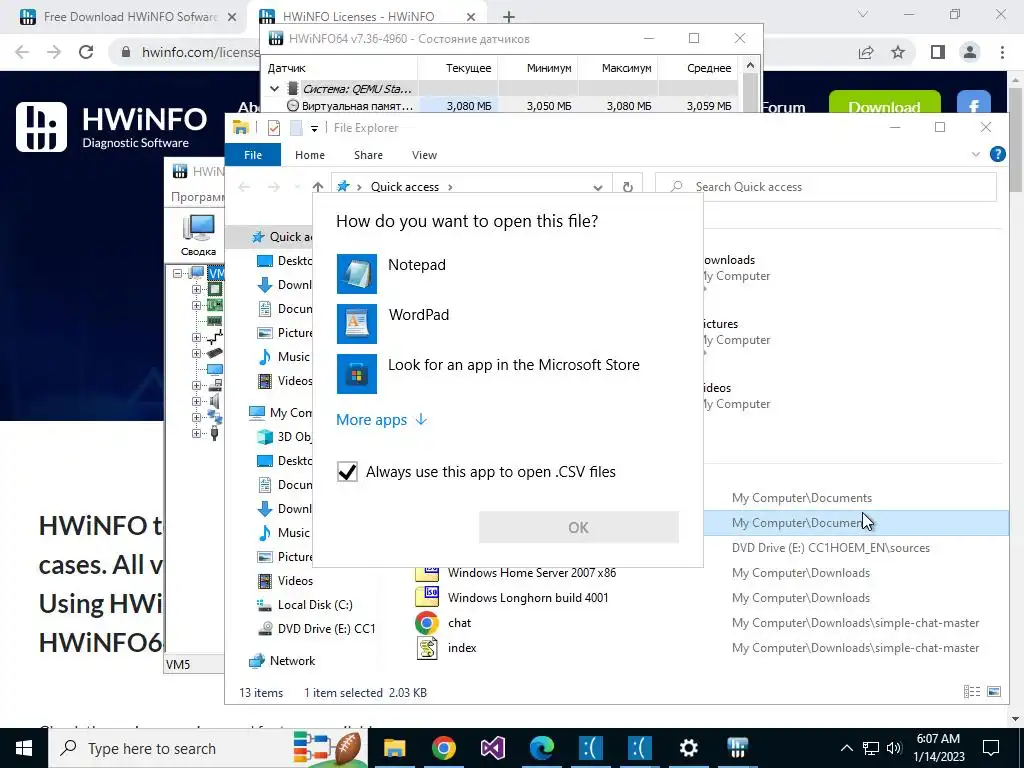Screen dimensions: 1024x768
Task: Open the File menu in File Explorer
Action: click(253, 155)
